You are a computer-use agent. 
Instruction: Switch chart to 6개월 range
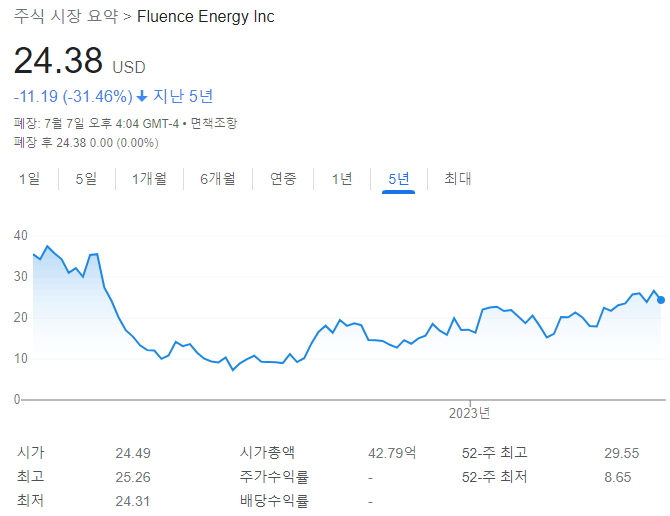pyautogui.click(x=218, y=179)
